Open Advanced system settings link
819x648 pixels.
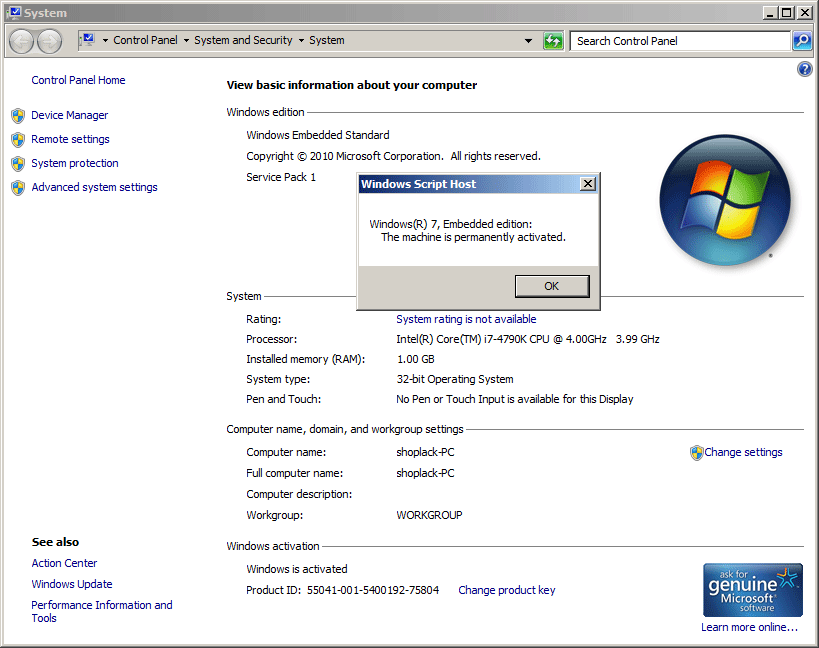pyautogui.click(x=94, y=187)
